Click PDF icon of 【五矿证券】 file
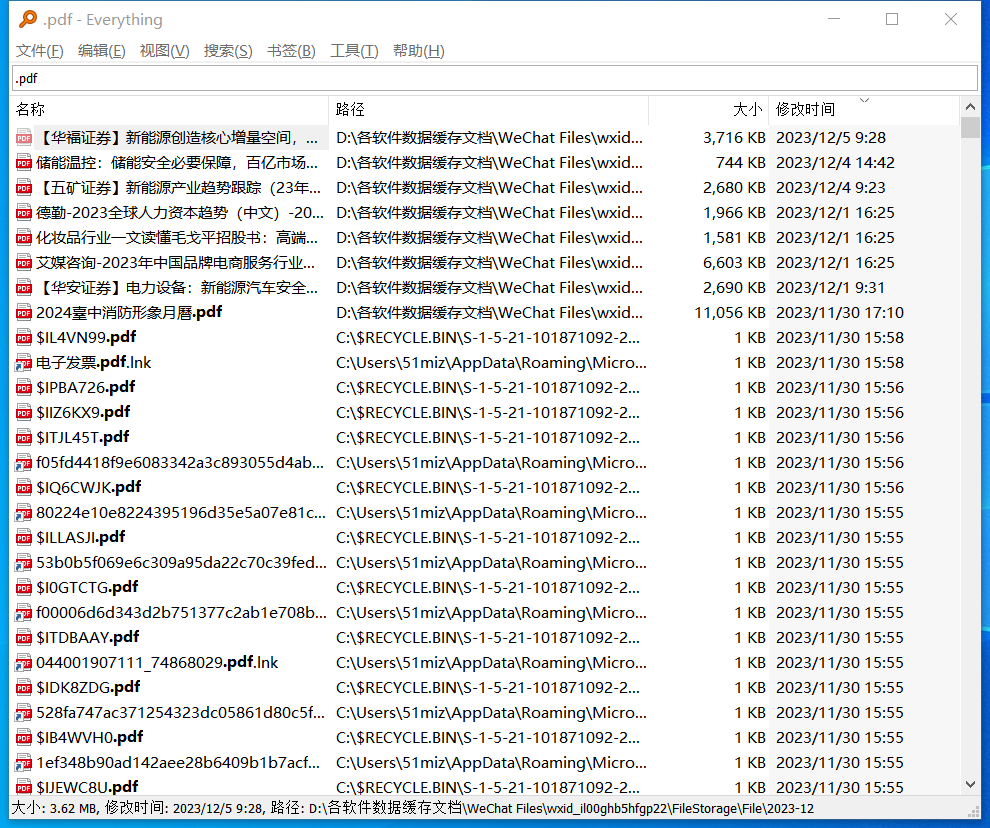Image resolution: width=990 pixels, height=828 pixels. click(x=24, y=188)
